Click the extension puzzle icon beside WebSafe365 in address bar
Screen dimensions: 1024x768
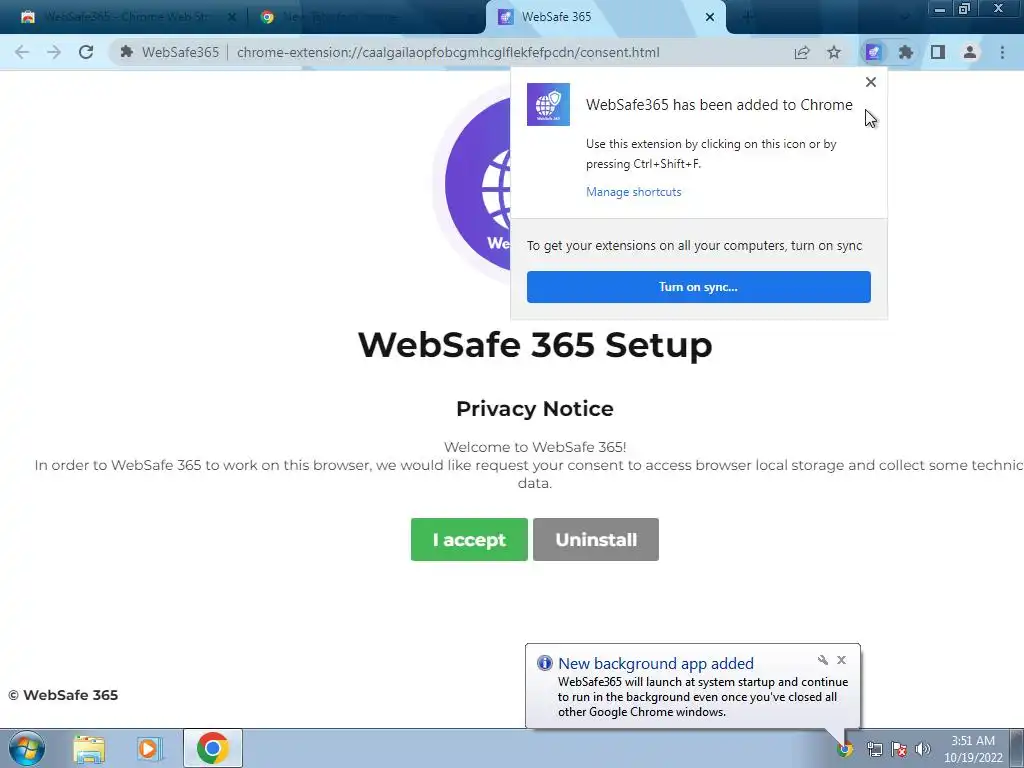127,52
